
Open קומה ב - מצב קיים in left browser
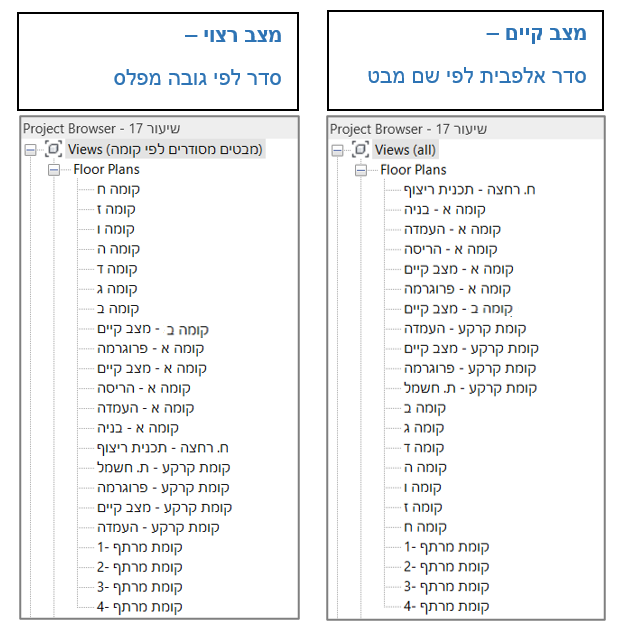point(153,329)
